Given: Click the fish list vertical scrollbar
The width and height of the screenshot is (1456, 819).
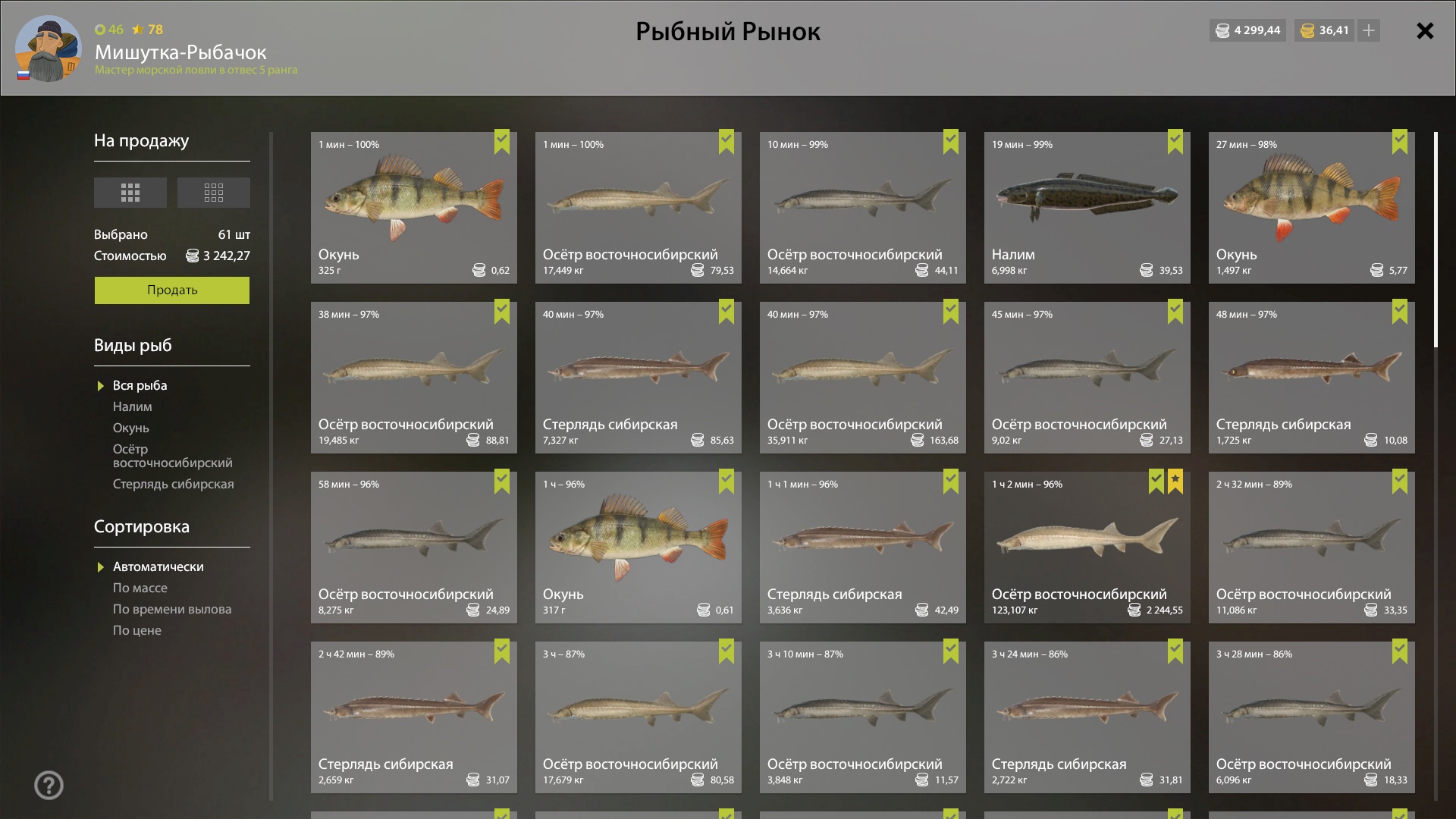Looking at the screenshot, I should (1436, 240).
